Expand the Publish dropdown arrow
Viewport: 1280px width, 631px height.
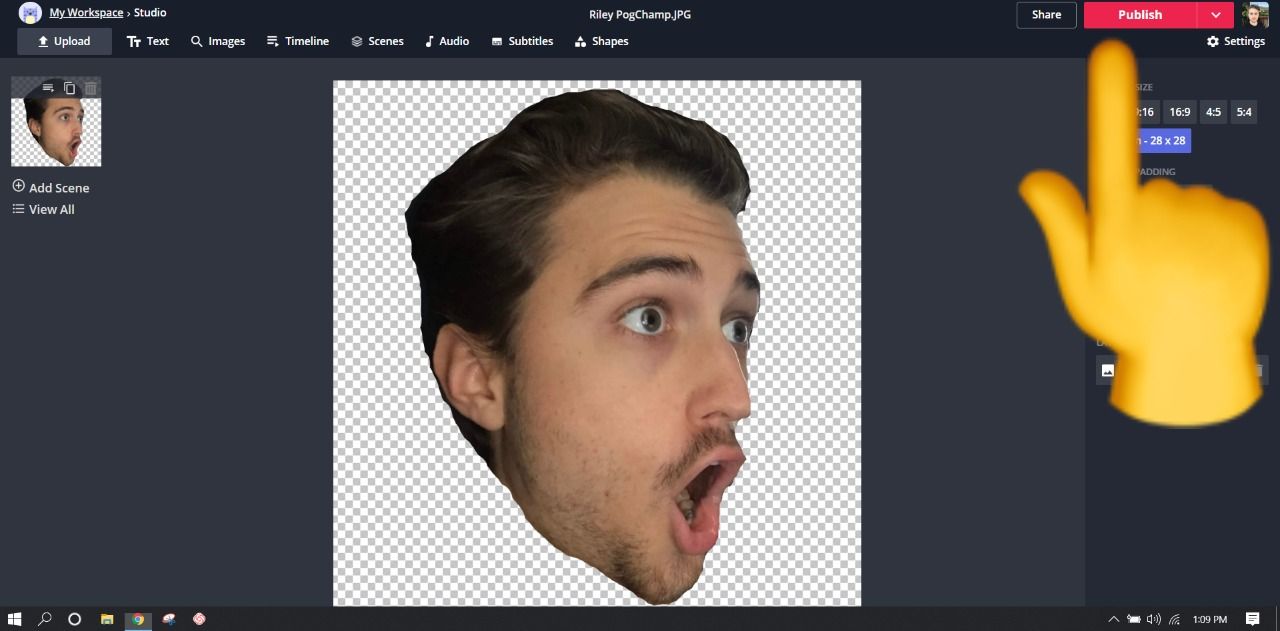tap(1215, 15)
